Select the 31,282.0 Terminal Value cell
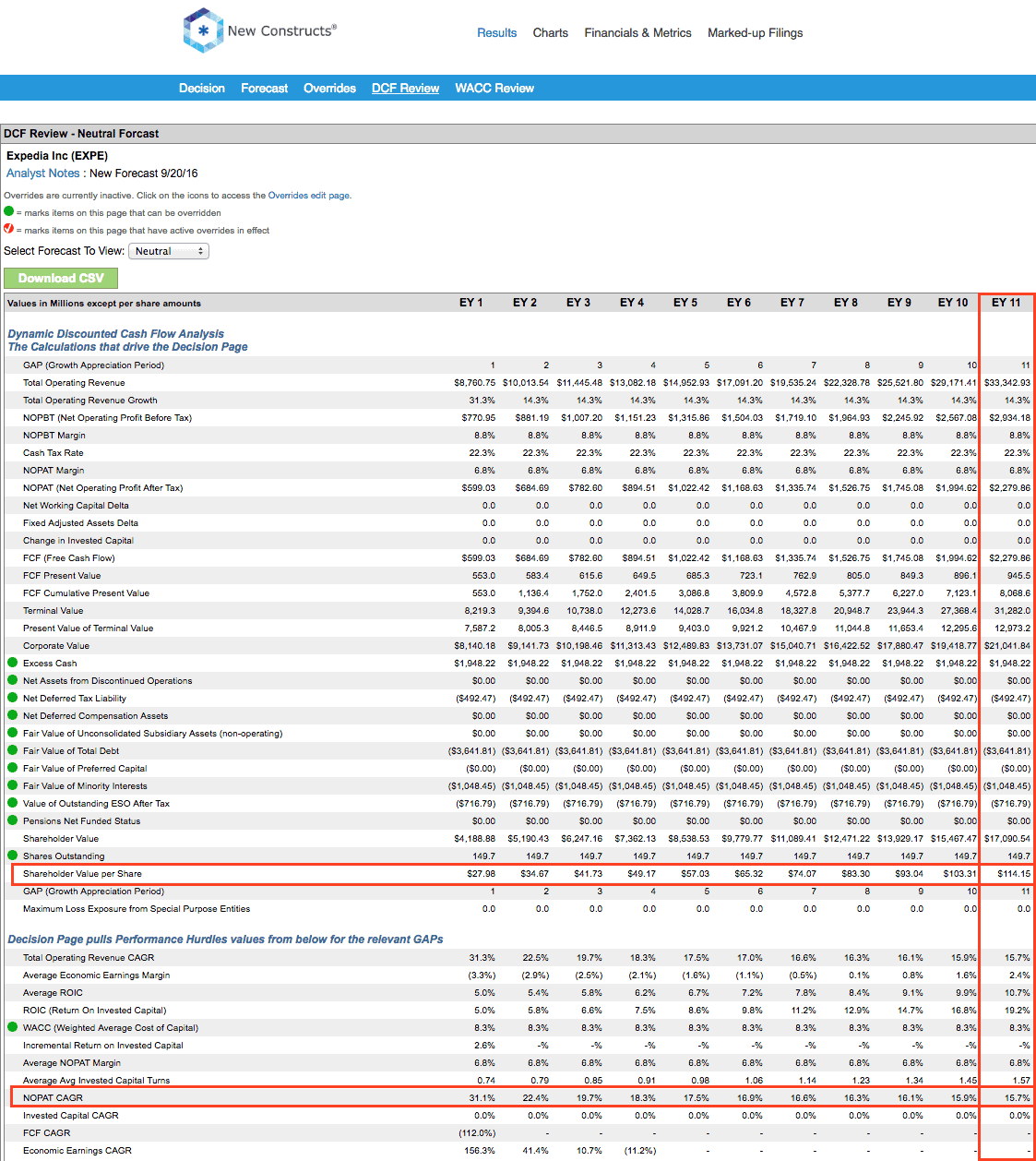Image resolution: width=1036 pixels, height=1161 pixels. [1012, 611]
